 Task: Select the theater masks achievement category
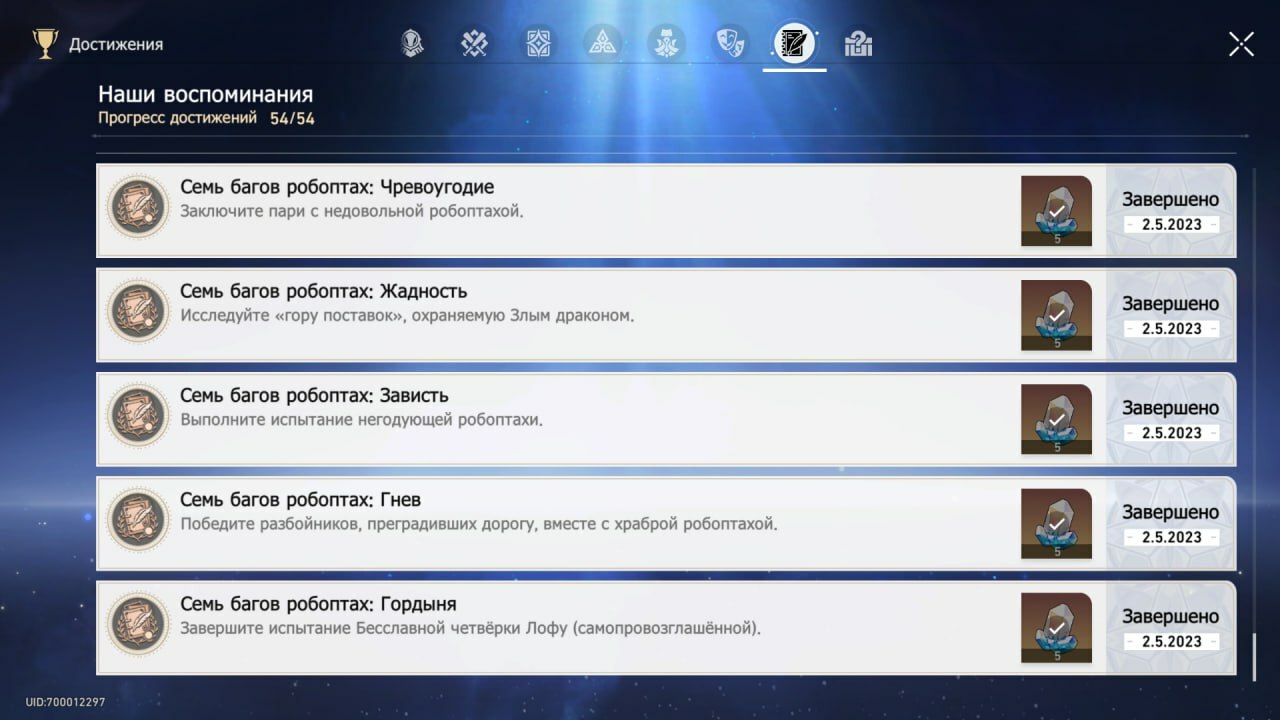pyautogui.click(x=730, y=44)
